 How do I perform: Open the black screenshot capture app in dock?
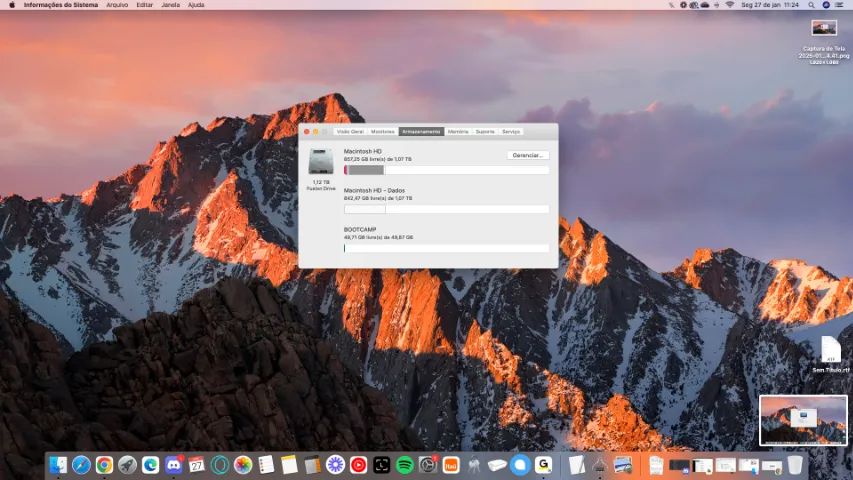coord(381,465)
